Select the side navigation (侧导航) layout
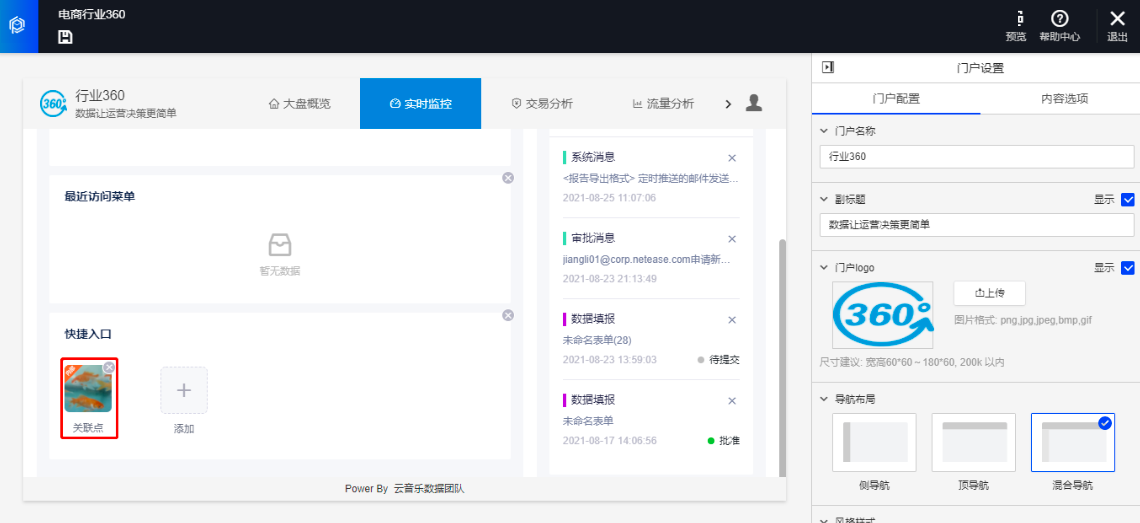The image size is (1140, 523). point(874,442)
